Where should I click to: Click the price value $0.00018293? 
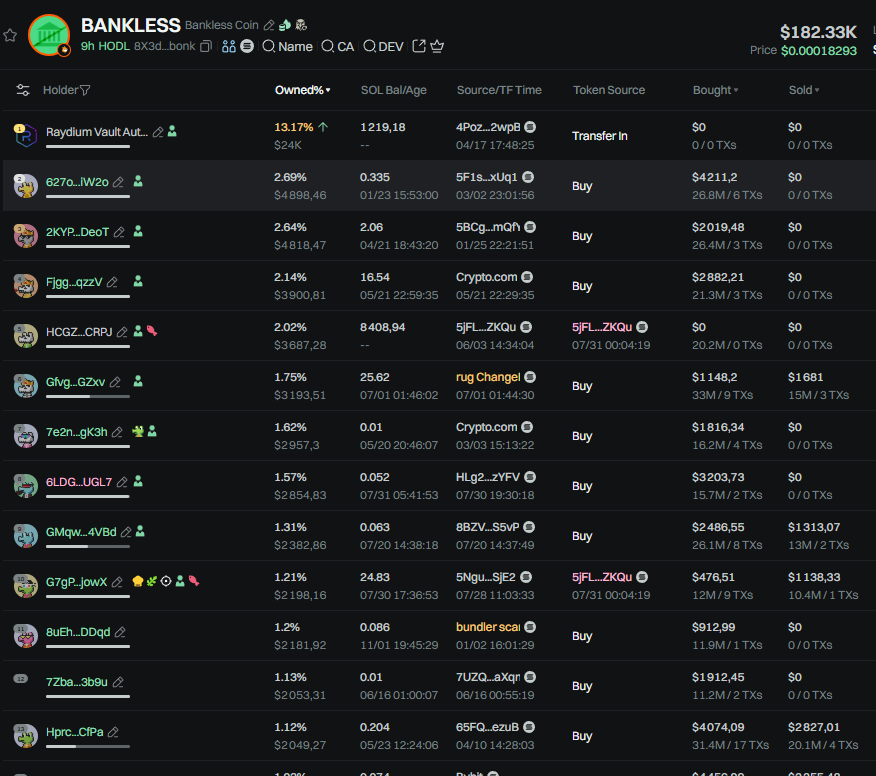coord(818,51)
